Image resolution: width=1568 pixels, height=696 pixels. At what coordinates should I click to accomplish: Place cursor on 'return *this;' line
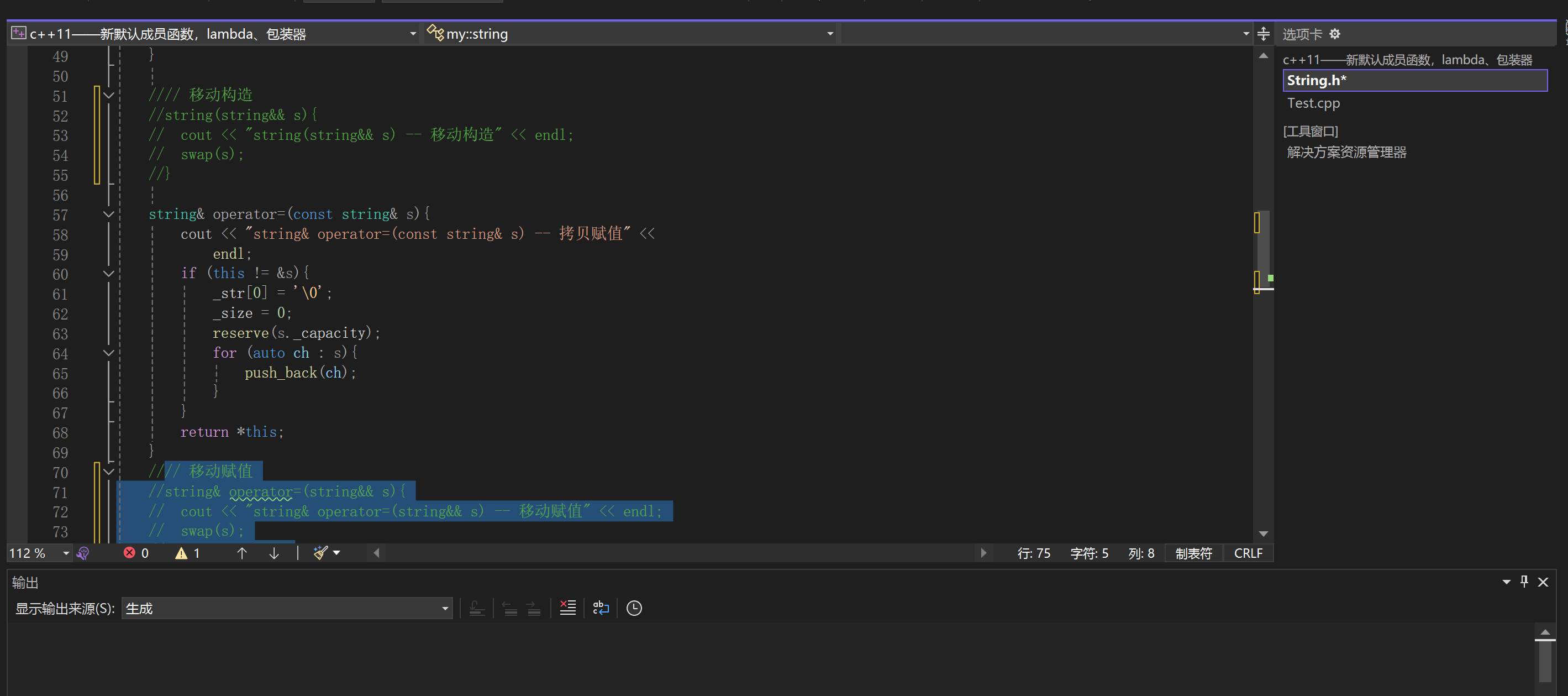pyautogui.click(x=232, y=432)
